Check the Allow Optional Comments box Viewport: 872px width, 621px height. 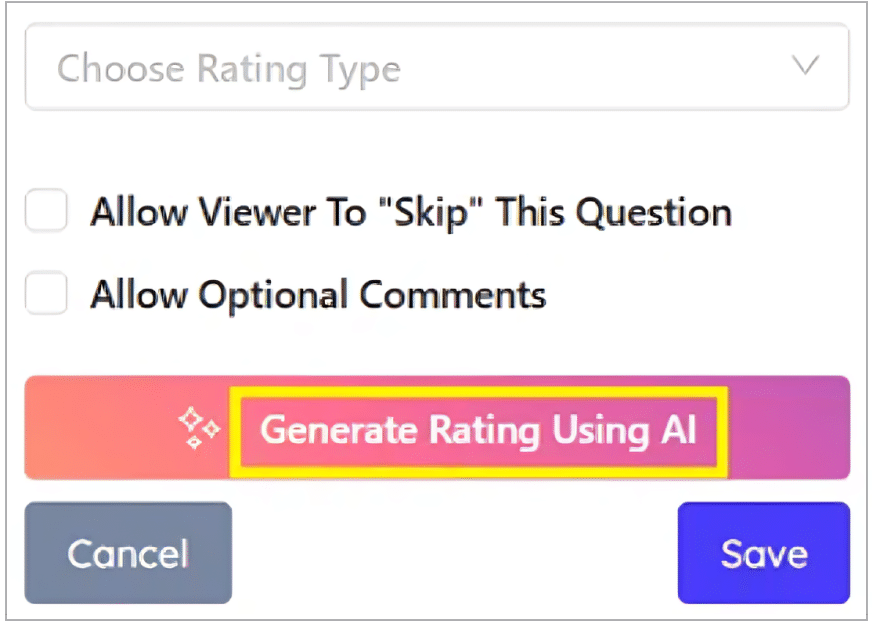tap(46, 293)
